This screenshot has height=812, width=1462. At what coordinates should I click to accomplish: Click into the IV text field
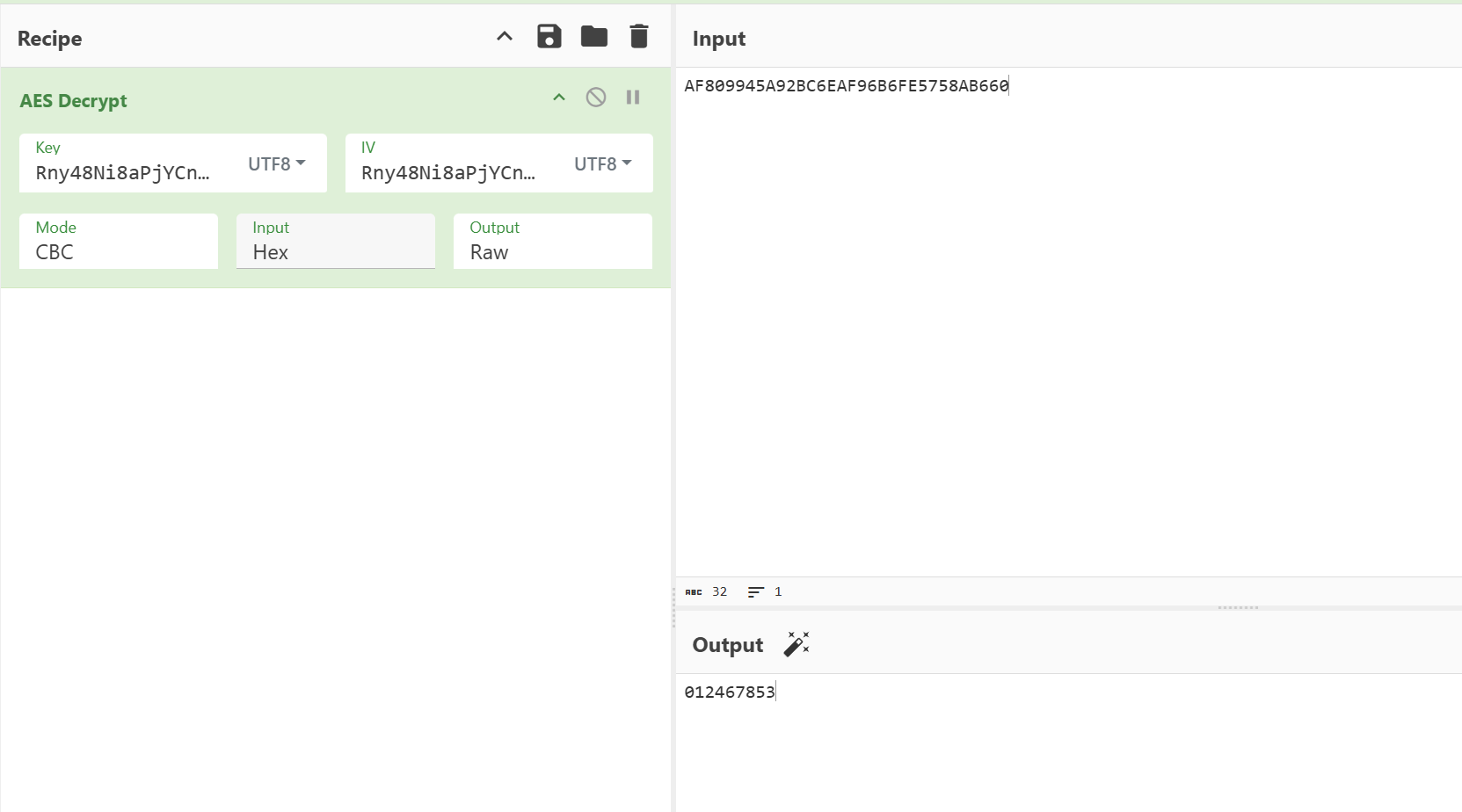point(448,173)
